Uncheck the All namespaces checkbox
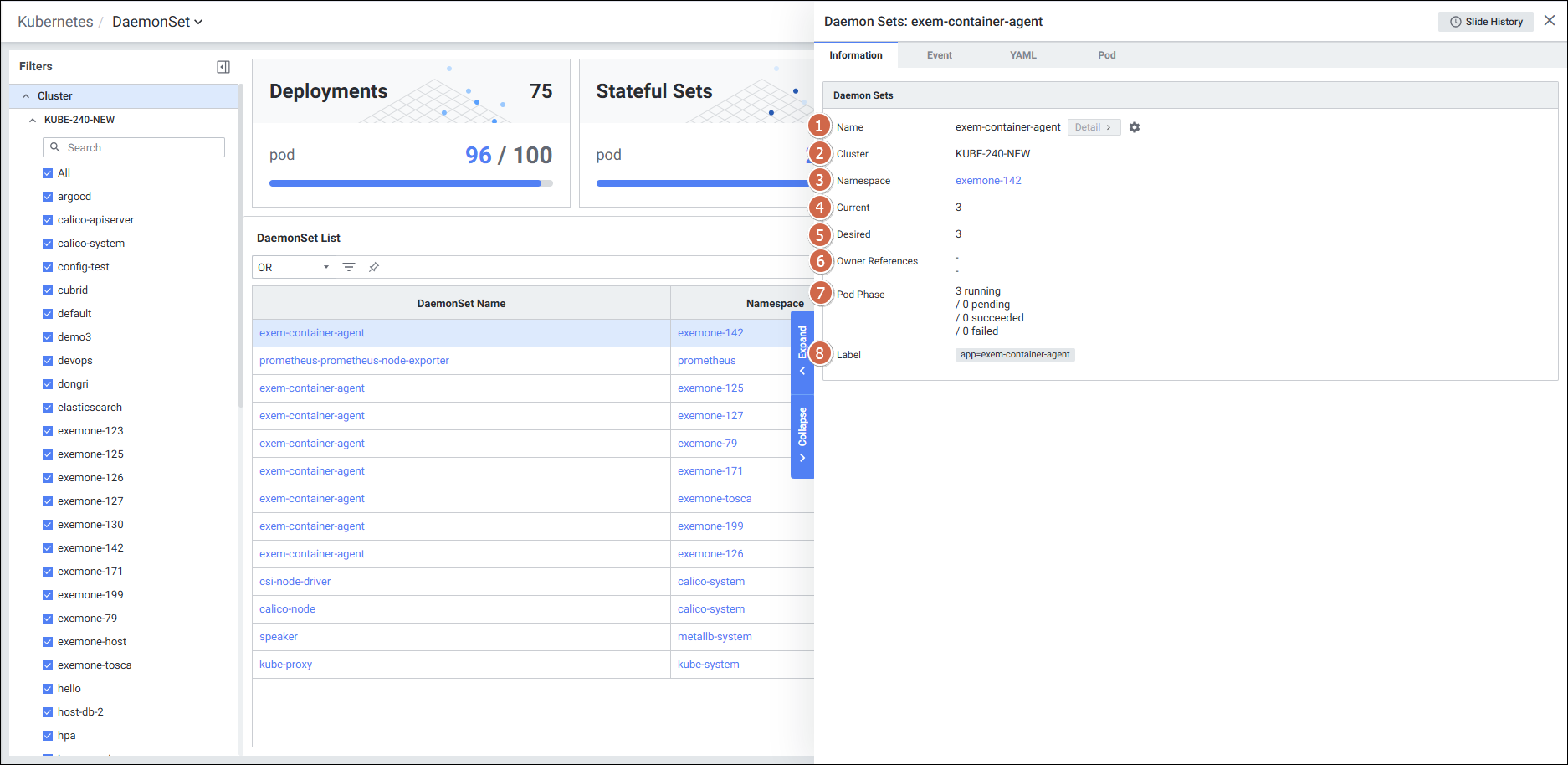1568x765 pixels. pyautogui.click(x=48, y=173)
